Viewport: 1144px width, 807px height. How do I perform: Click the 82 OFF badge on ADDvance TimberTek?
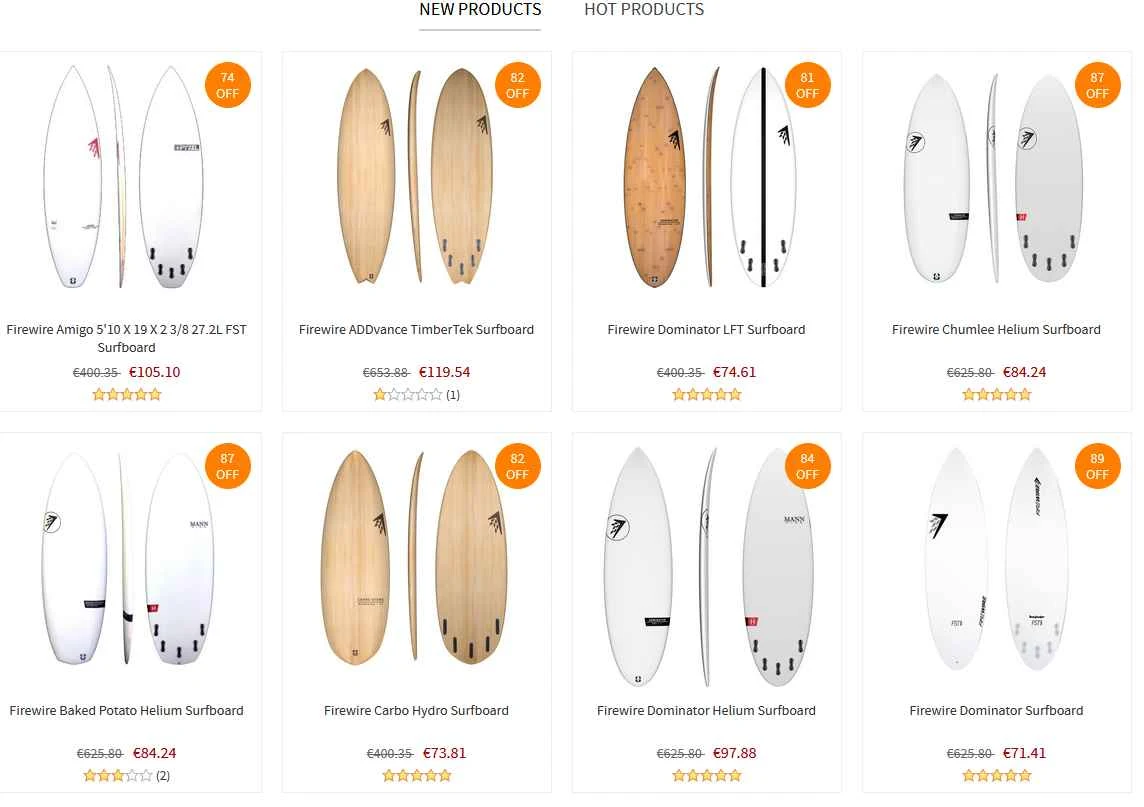pos(517,85)
